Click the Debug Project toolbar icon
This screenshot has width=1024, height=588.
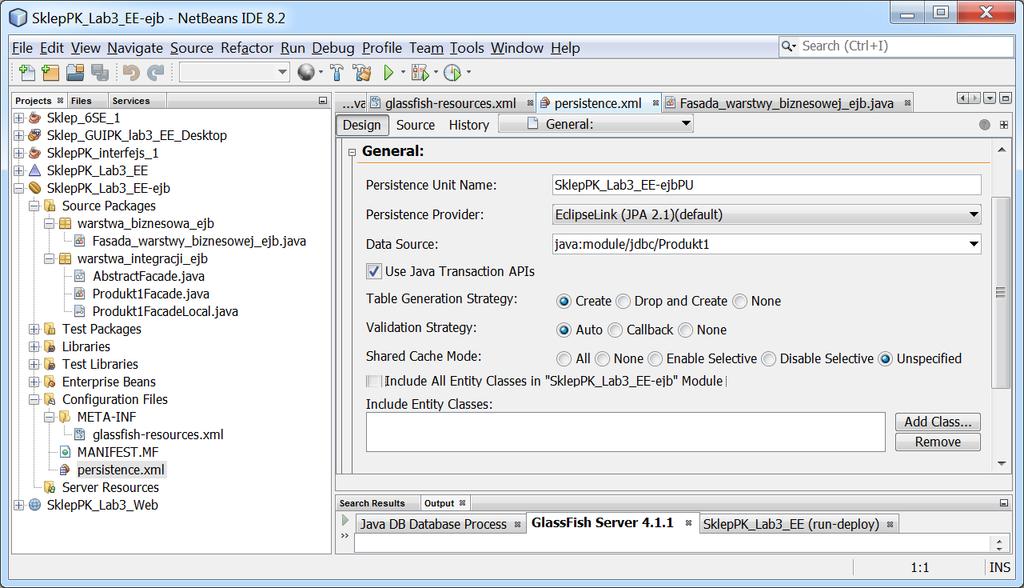(x=420, y=73)
